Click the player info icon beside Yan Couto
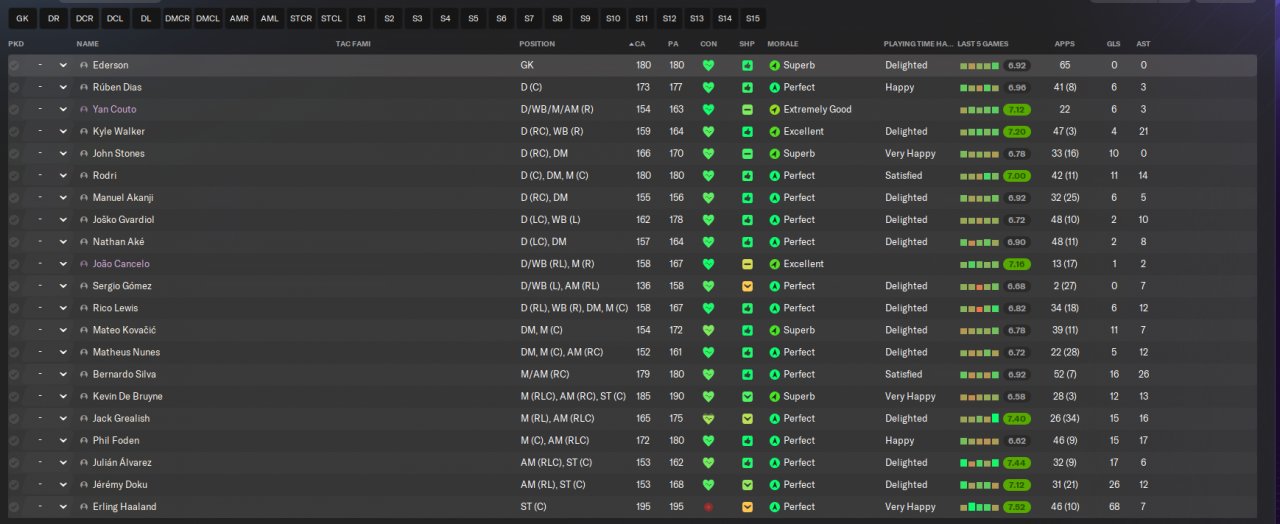Image resolution: width=1280 pixels, height=524 pixels. 84,109
